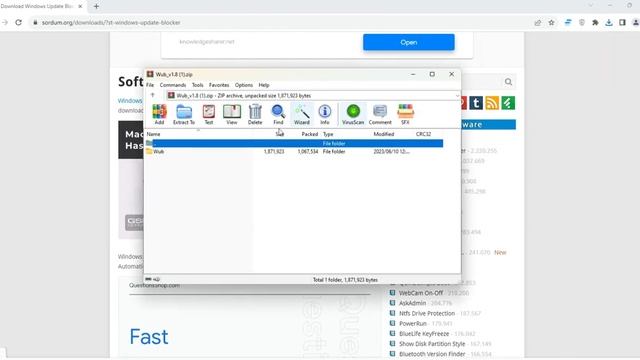Open the BlueLife KeyFreeze link
640x360 pixels.
(x=424, y=334)
